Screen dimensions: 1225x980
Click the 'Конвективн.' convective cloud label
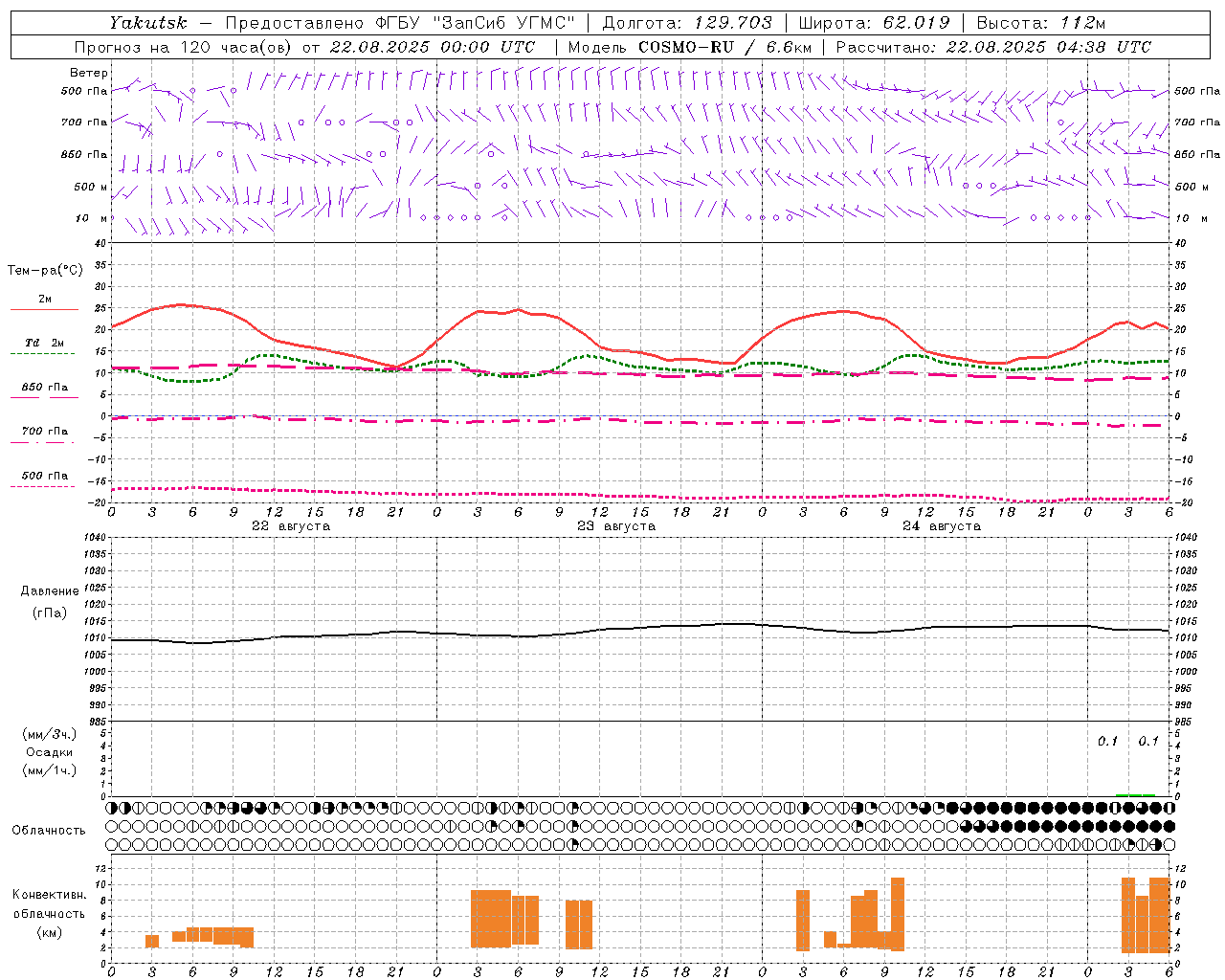pyautogui.click(x=50, y=895)
